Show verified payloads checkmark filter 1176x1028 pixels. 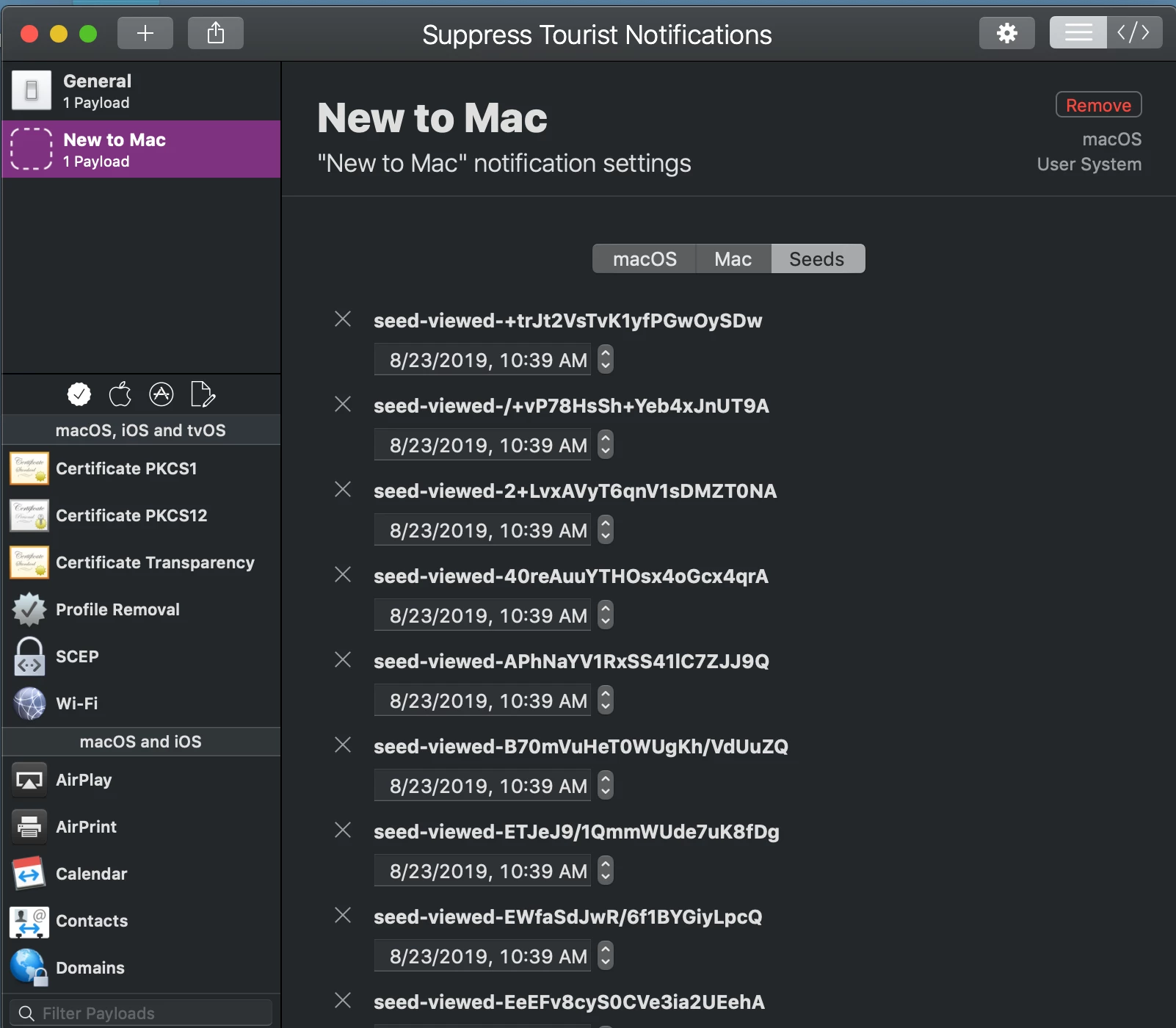(x=79, y=394)
